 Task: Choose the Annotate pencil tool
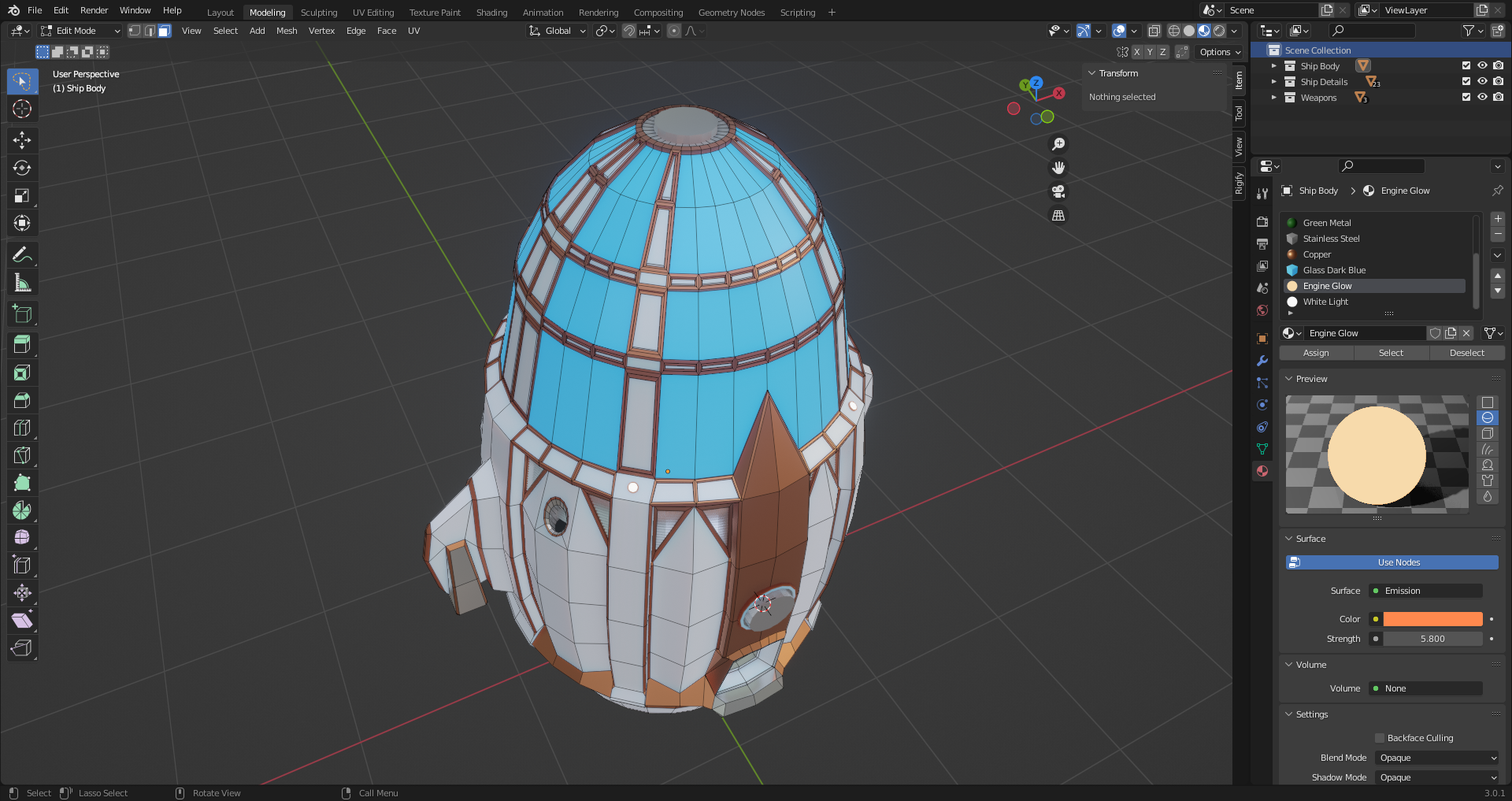point(22,254)
